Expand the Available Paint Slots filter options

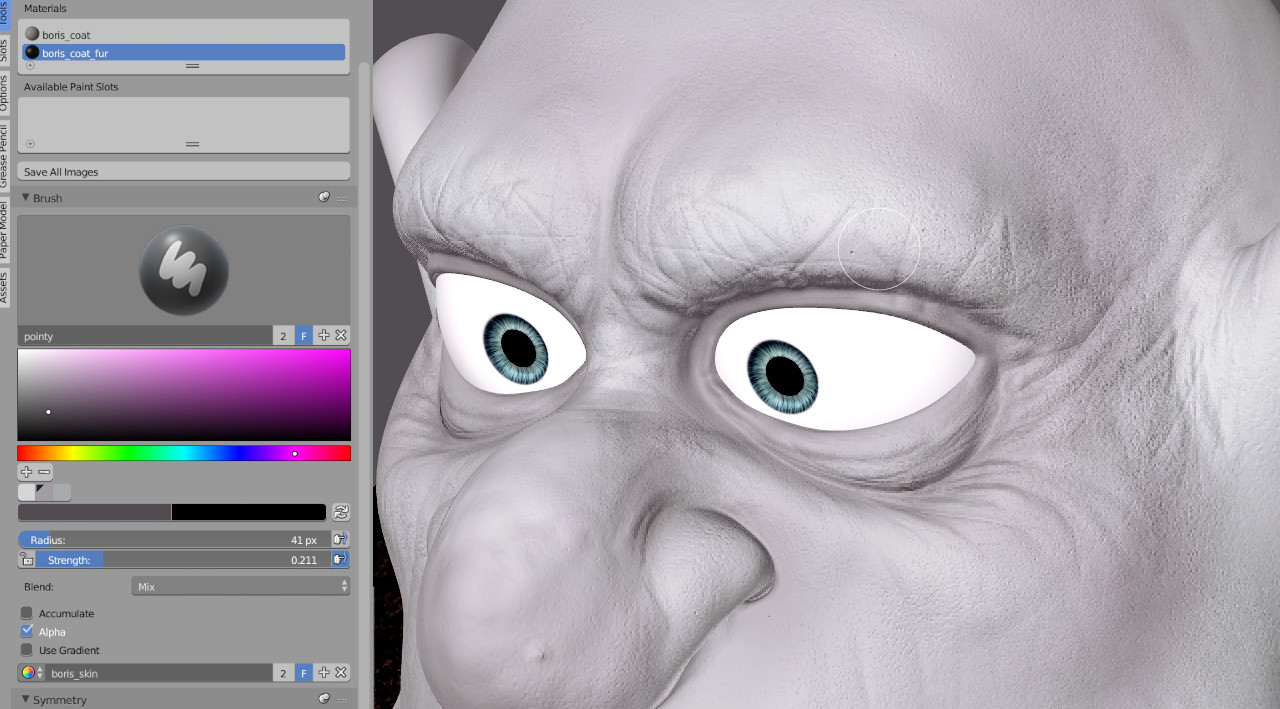[x=30, y=144]
